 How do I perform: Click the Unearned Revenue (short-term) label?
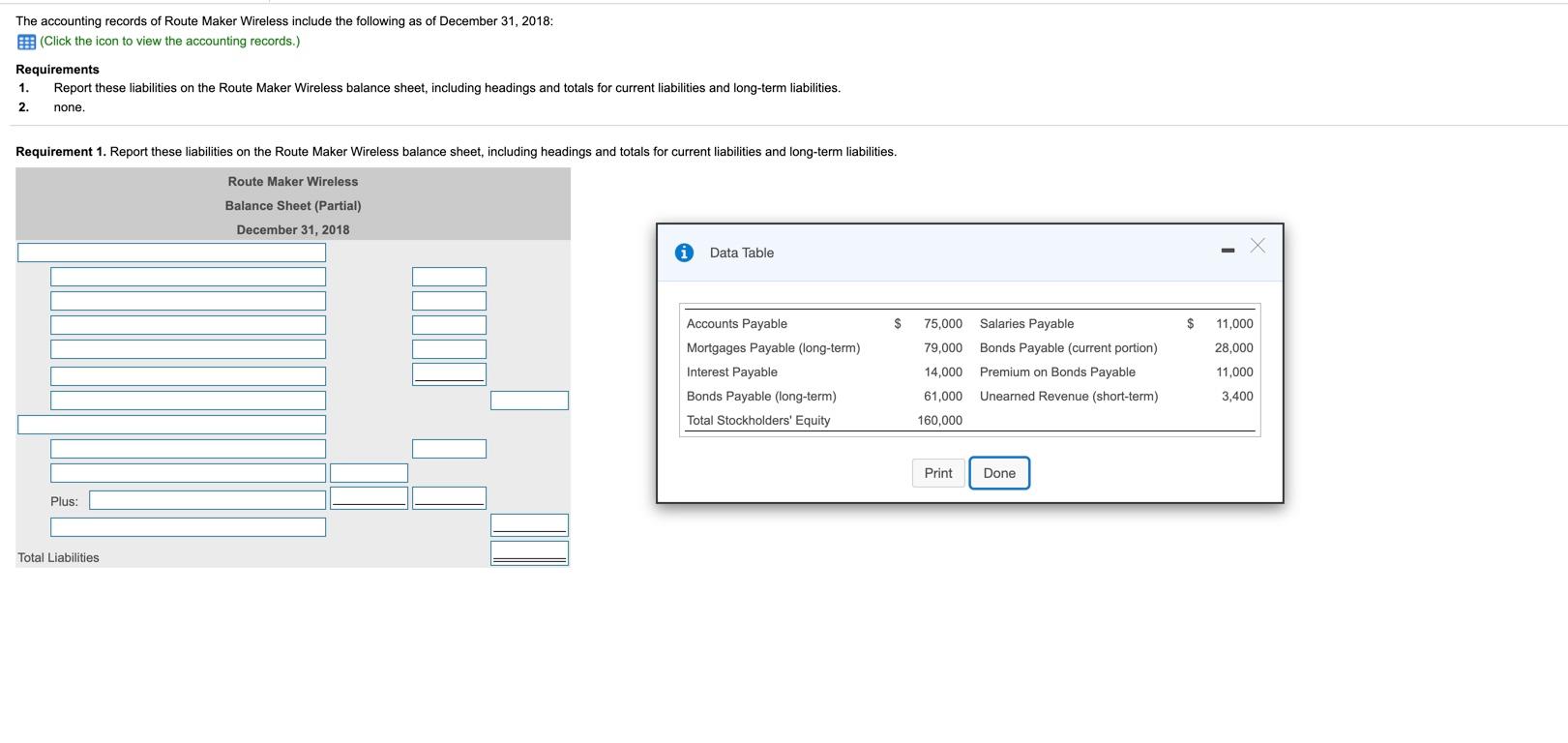pyautogui.click(x=1069, y=397)
